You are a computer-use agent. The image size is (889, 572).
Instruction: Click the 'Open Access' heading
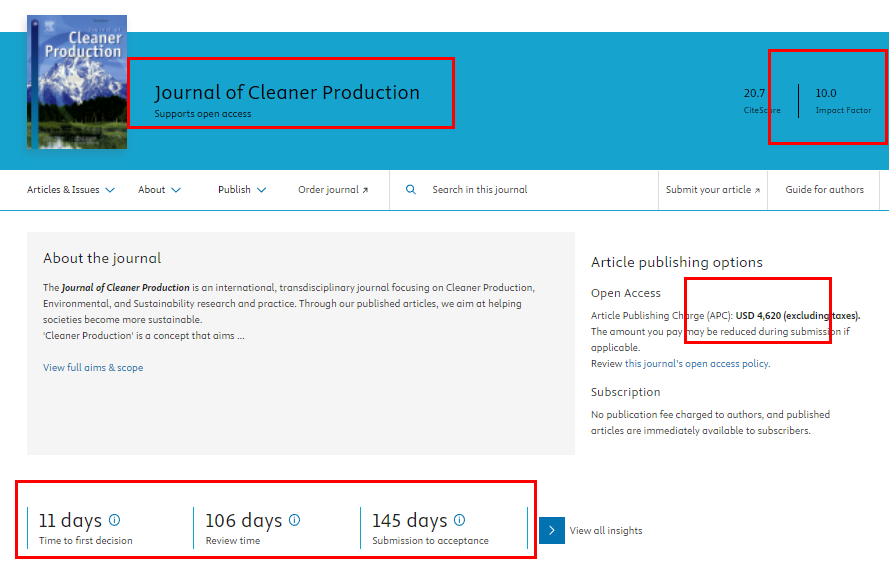(x=625, y=293)
